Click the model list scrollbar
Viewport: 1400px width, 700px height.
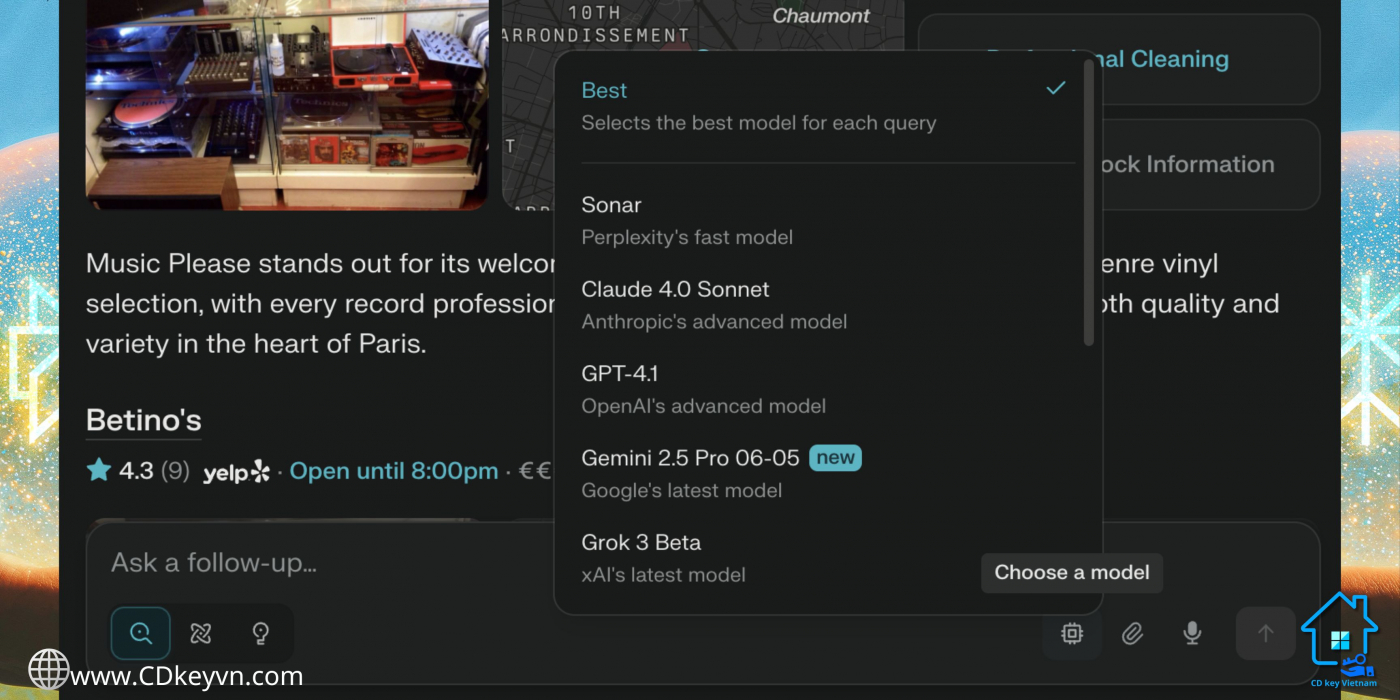click(x=1089, y=203)
